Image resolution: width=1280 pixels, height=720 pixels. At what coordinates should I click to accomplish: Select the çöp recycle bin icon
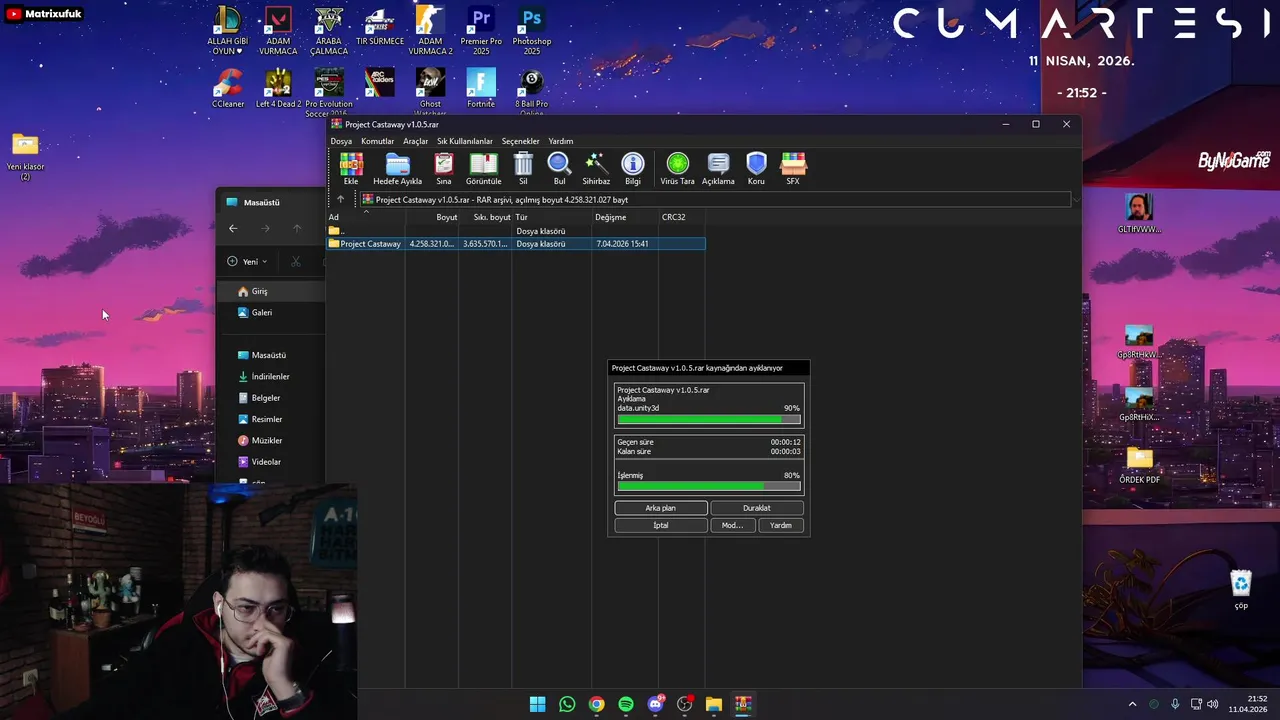tap(1241, 590)
